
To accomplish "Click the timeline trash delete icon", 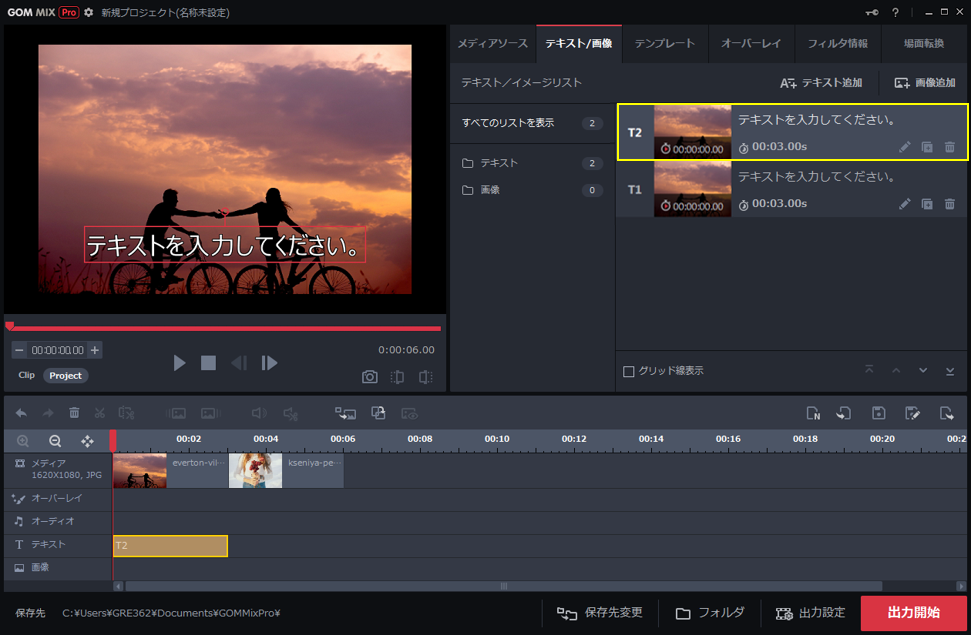I will coord(74,412).
